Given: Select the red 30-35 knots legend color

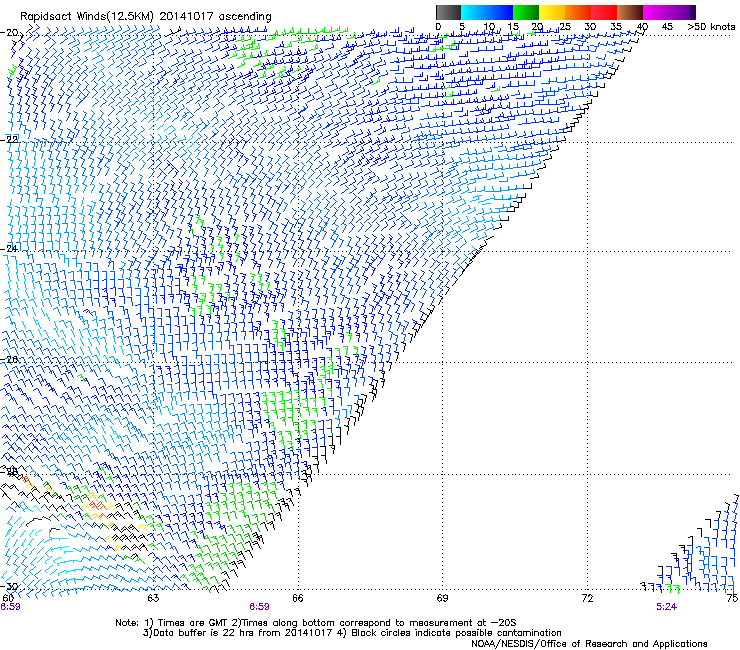Looking at the screenshot, I should coord(604,12).
